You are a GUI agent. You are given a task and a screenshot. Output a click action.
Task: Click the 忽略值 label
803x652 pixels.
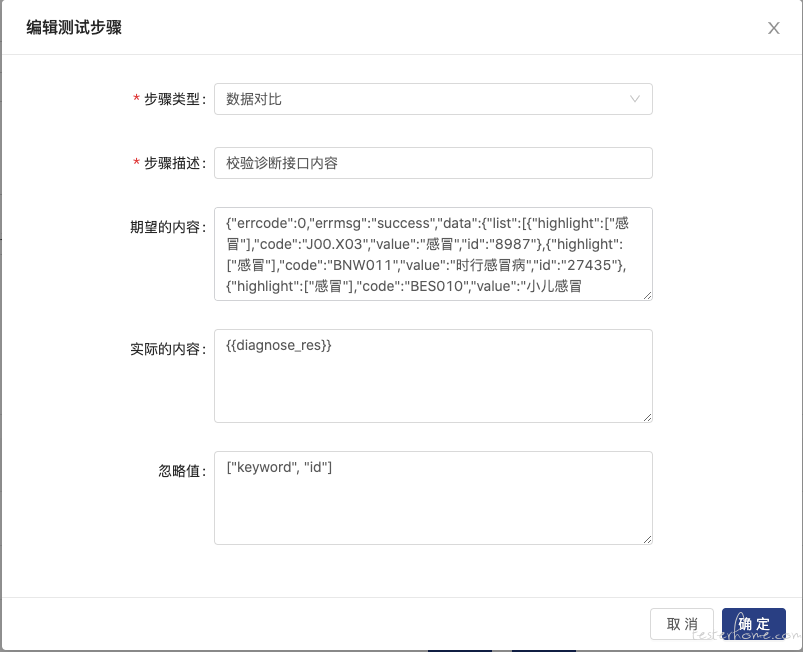point(182,471)
